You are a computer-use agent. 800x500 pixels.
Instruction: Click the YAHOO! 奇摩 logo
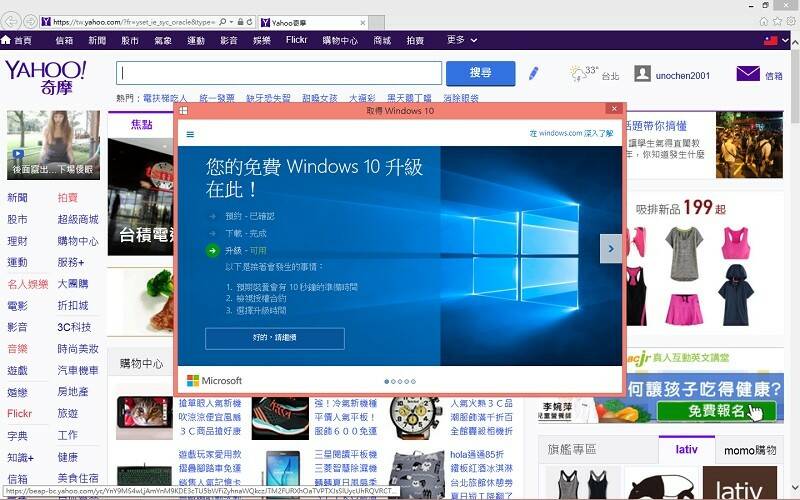[x=46, y=77]
